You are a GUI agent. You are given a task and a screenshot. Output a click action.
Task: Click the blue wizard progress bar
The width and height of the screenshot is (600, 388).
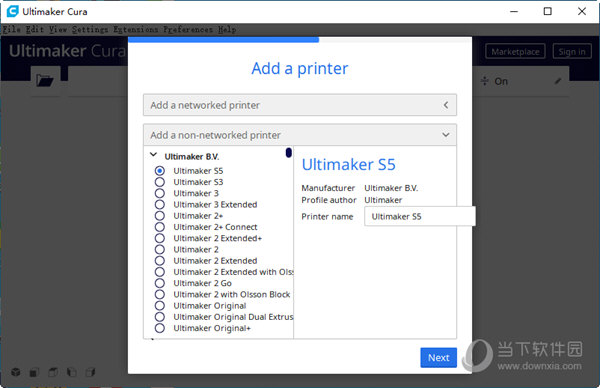point(223,39)
